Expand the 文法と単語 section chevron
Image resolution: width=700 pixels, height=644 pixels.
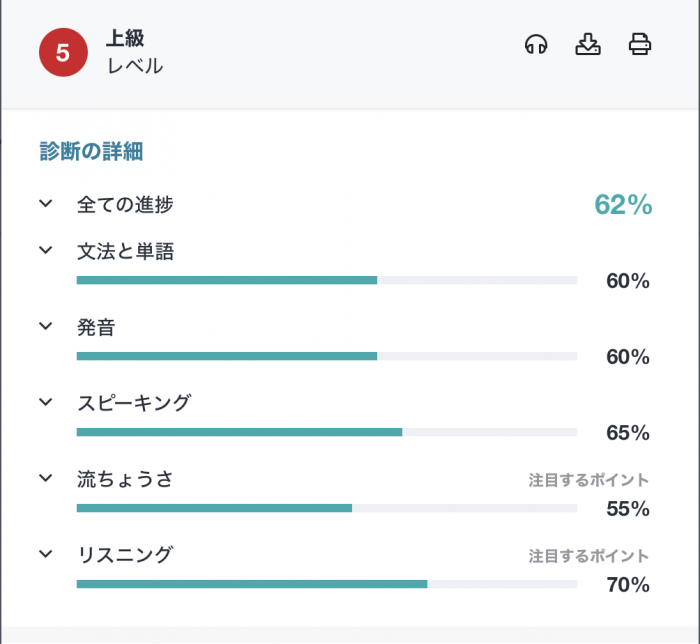coord(45,250)
